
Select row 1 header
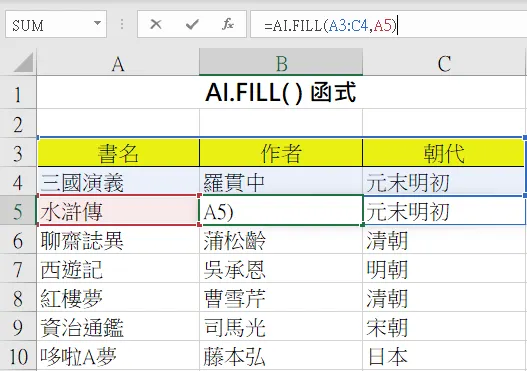click(18, 93)
